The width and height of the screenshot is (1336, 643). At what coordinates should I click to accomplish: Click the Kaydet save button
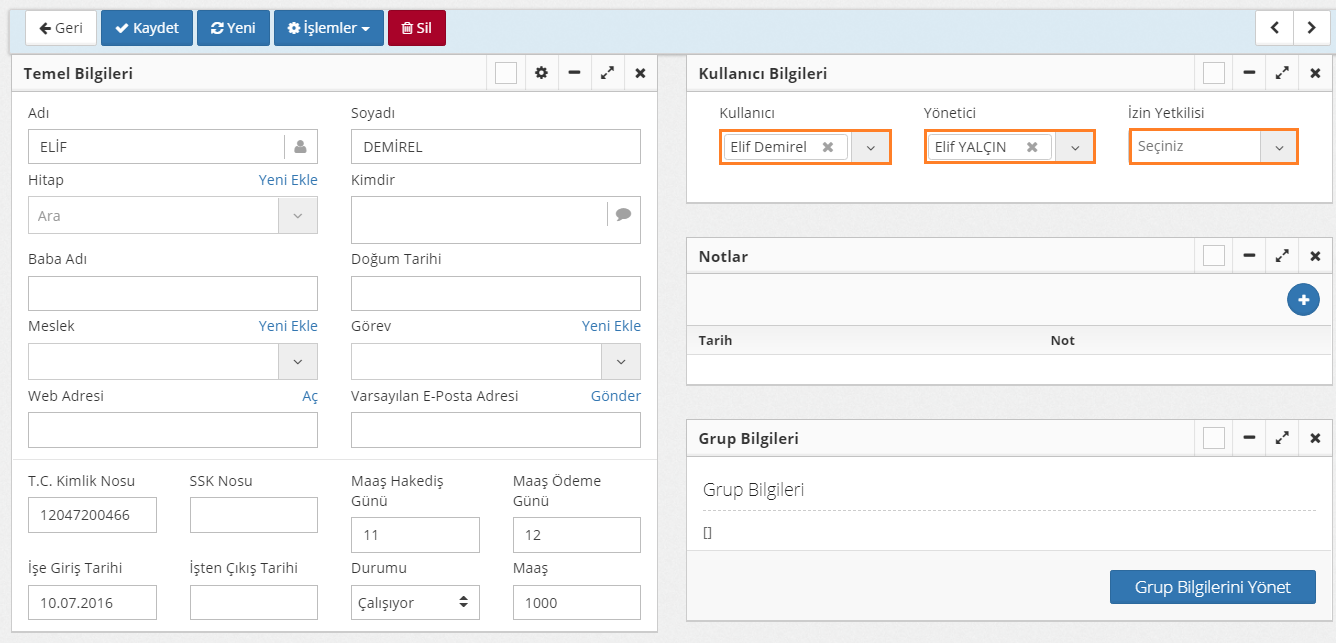[x=147, y=28]
